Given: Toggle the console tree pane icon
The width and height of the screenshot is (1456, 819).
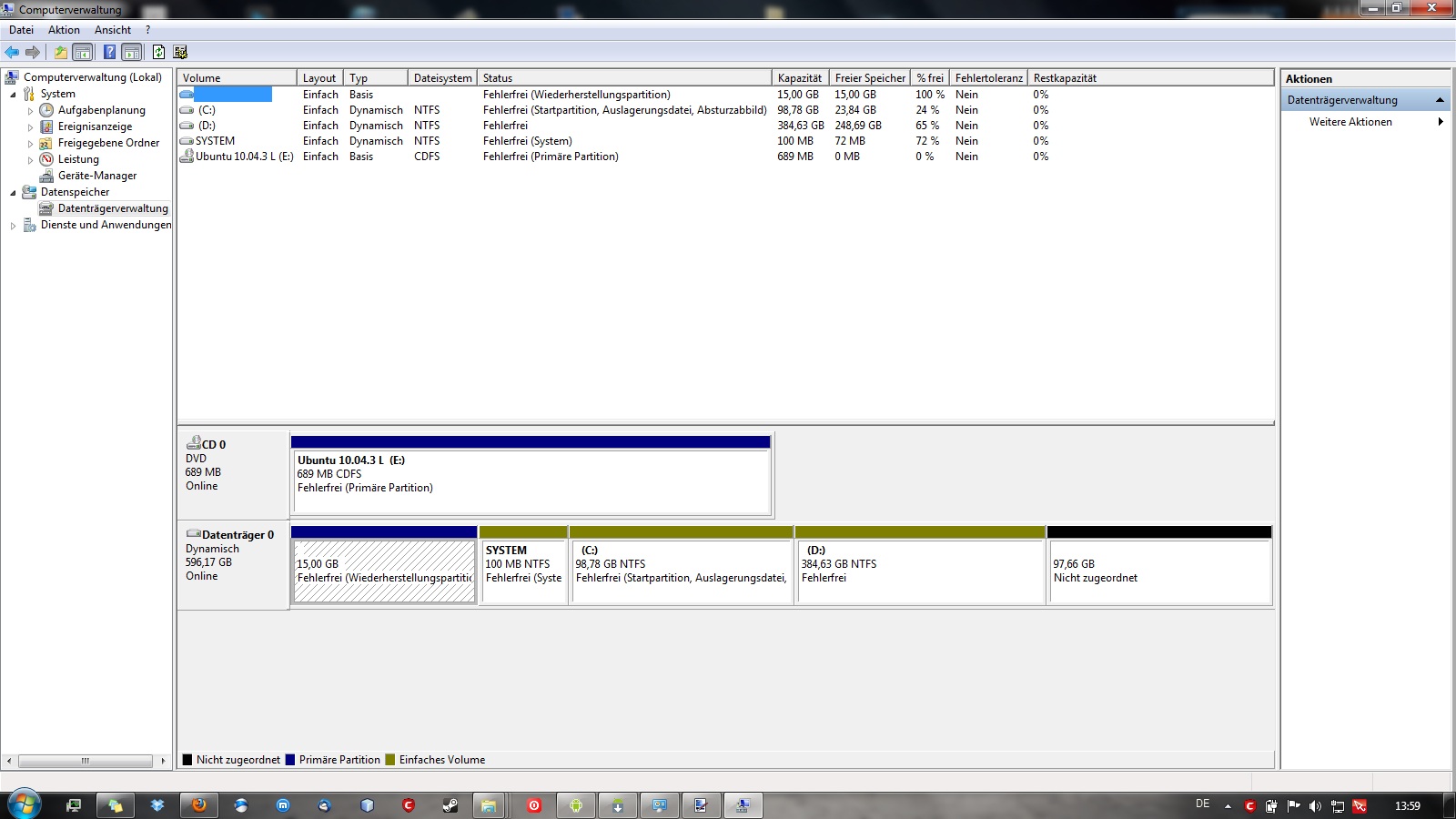Looking at the screenshot, I should click(83, 53).
